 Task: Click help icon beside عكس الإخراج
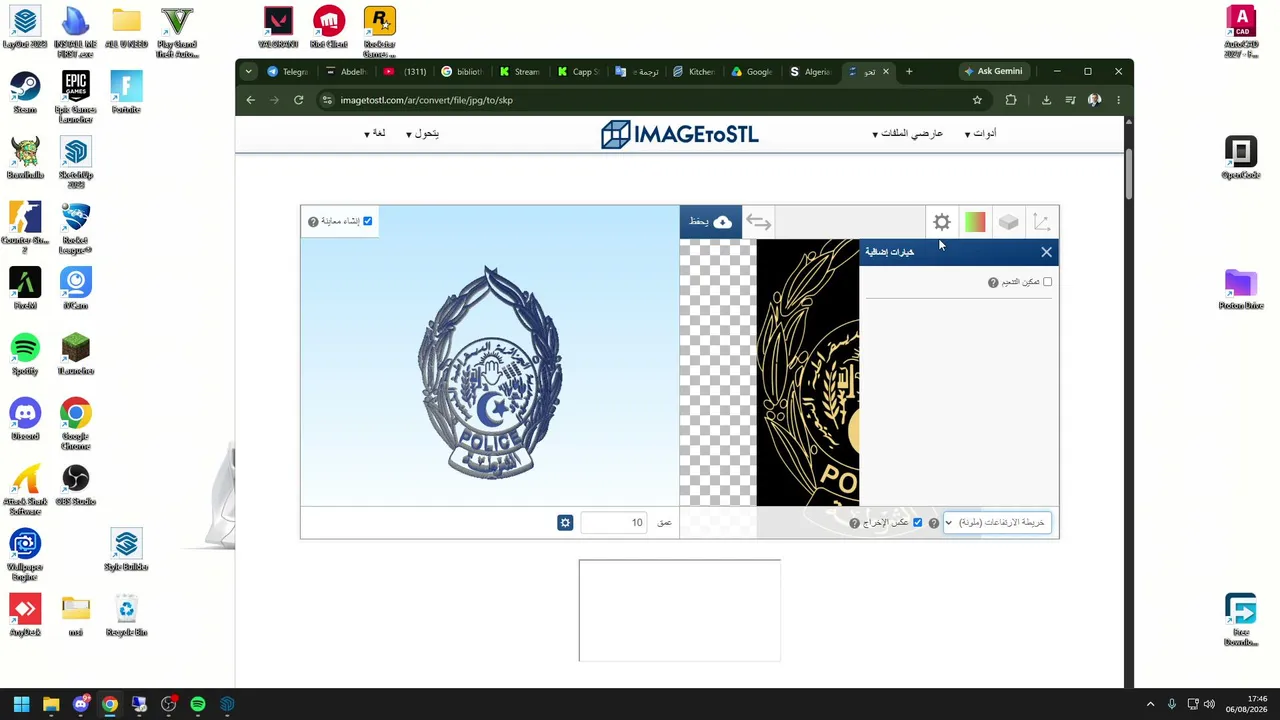[x=855, y=523]
